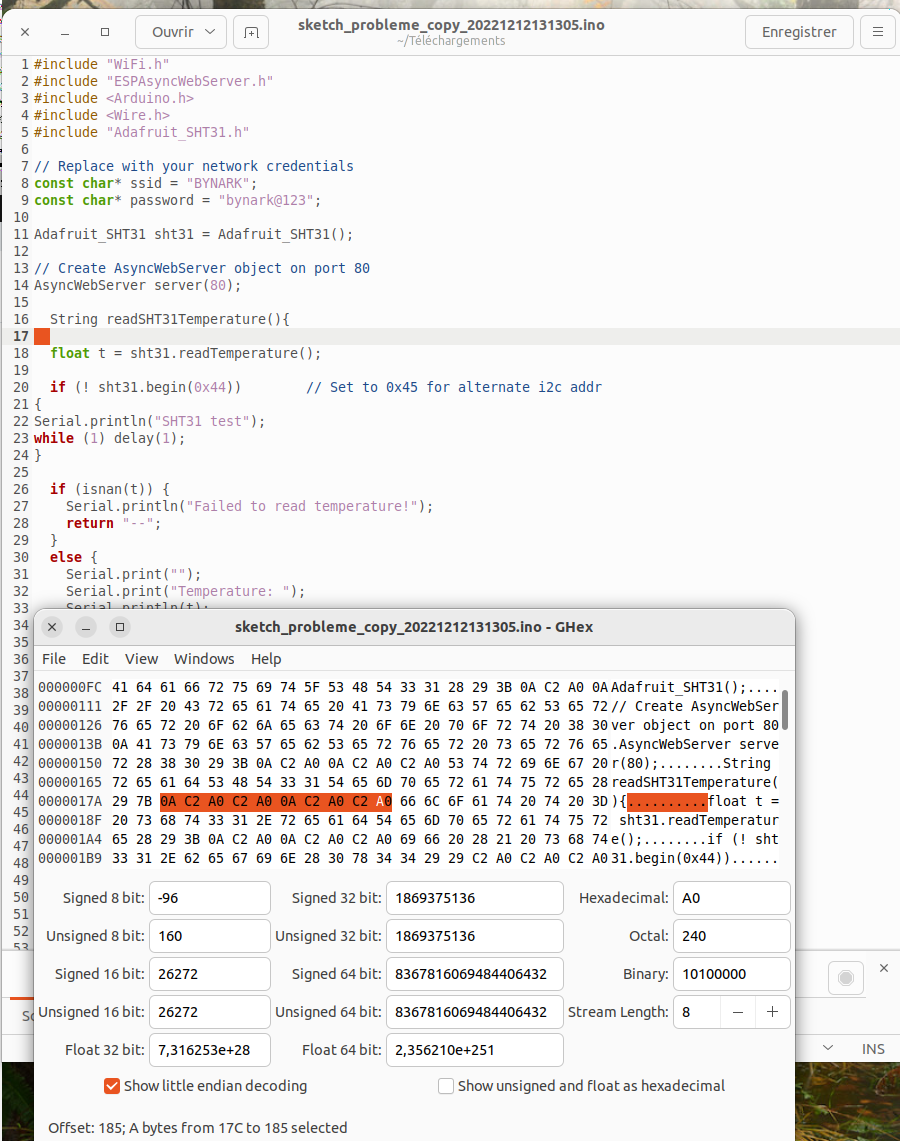Image resolution: width=900 pixels, height=1141 pixels.
Task: Click the INS insert mode indicator
Action: pos(873,1049)
